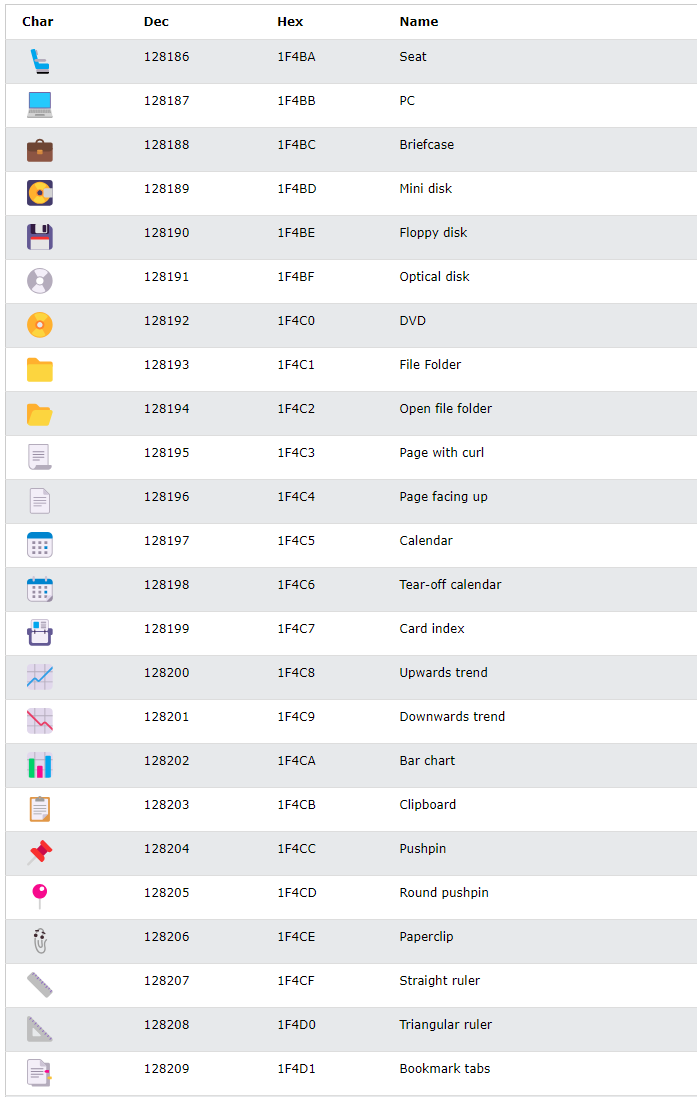Select the Card index emoji
This screenshot has height=1097, width=697.
coord(40,632)
